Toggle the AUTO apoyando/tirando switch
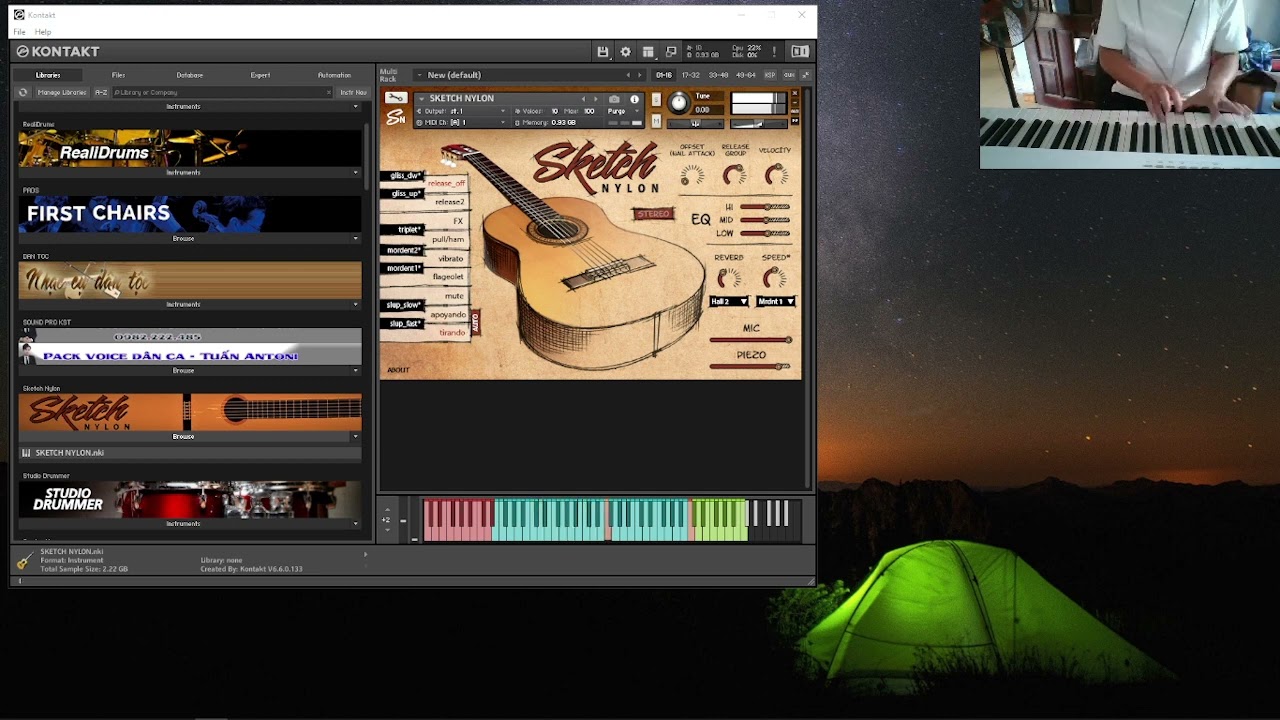1280x720 pixels. (x=475, y=322)
